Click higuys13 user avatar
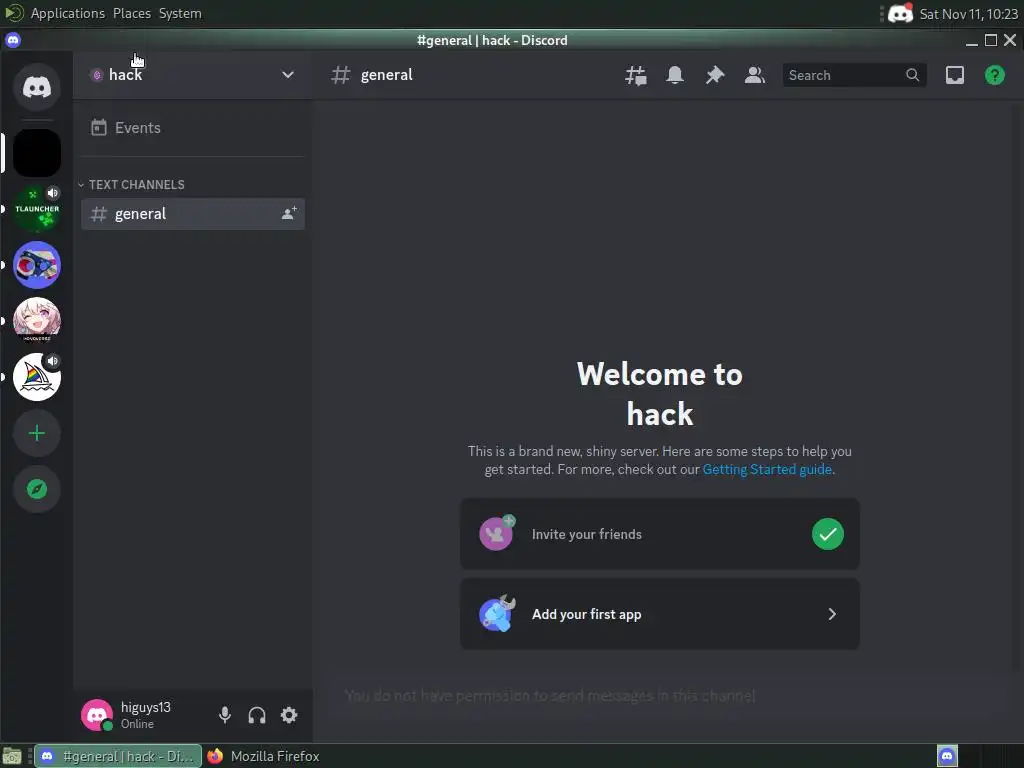 click(x=97, y=715)
